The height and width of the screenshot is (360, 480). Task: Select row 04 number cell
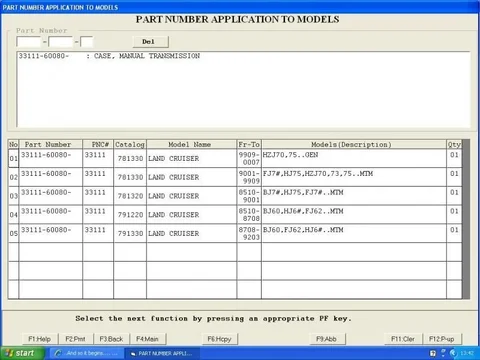[13, 215]
